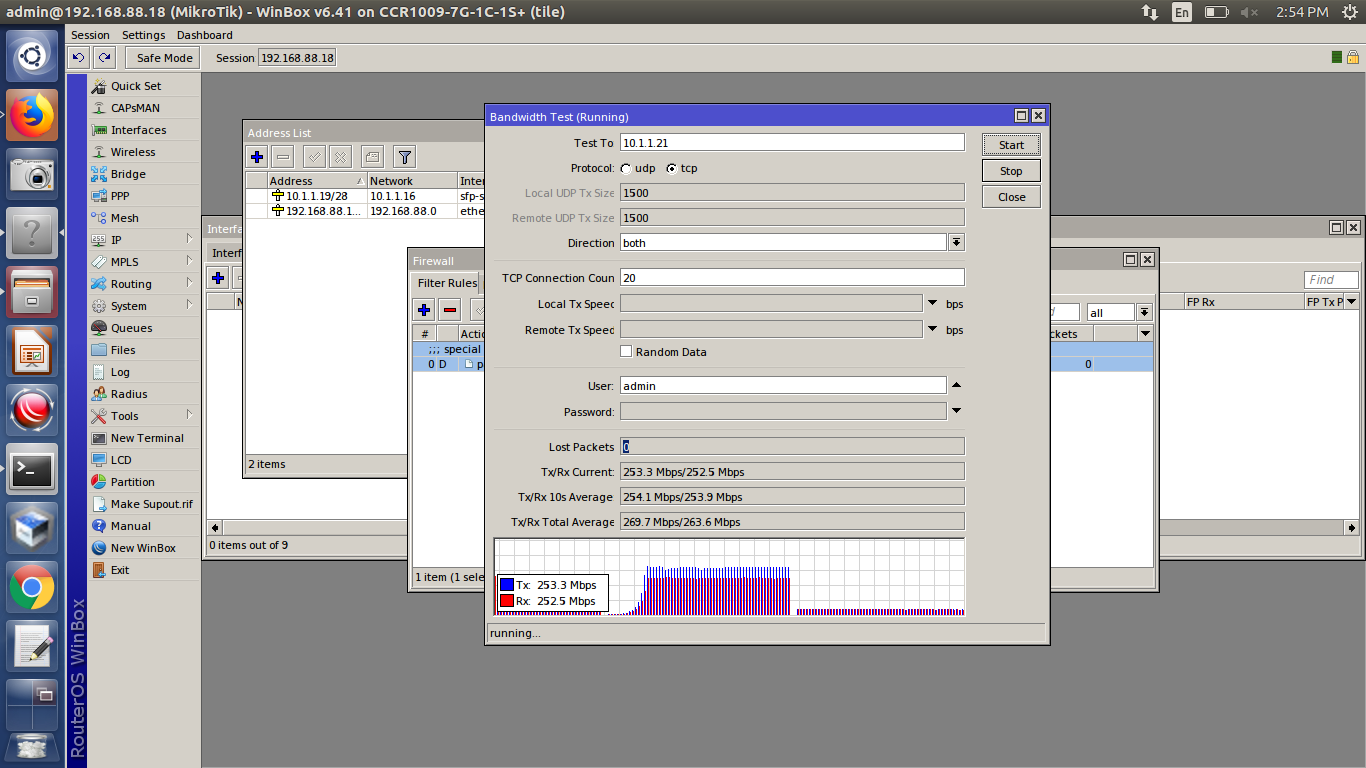This screenshot has width=1366, height=768.
Task: Enable Random Data checkbox
Action: [626, 352]
